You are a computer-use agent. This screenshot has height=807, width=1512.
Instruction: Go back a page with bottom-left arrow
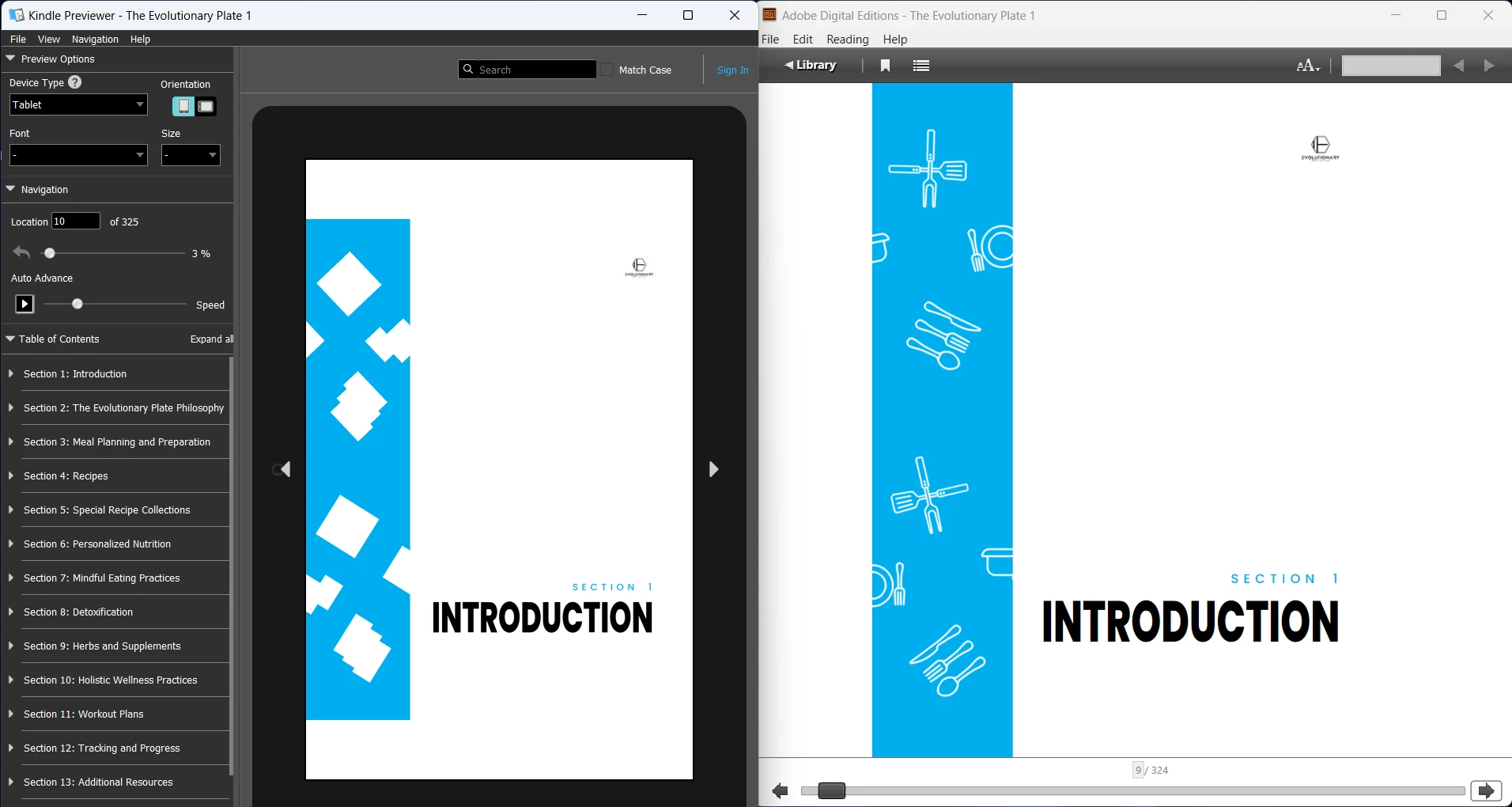(x=780, y=790)
